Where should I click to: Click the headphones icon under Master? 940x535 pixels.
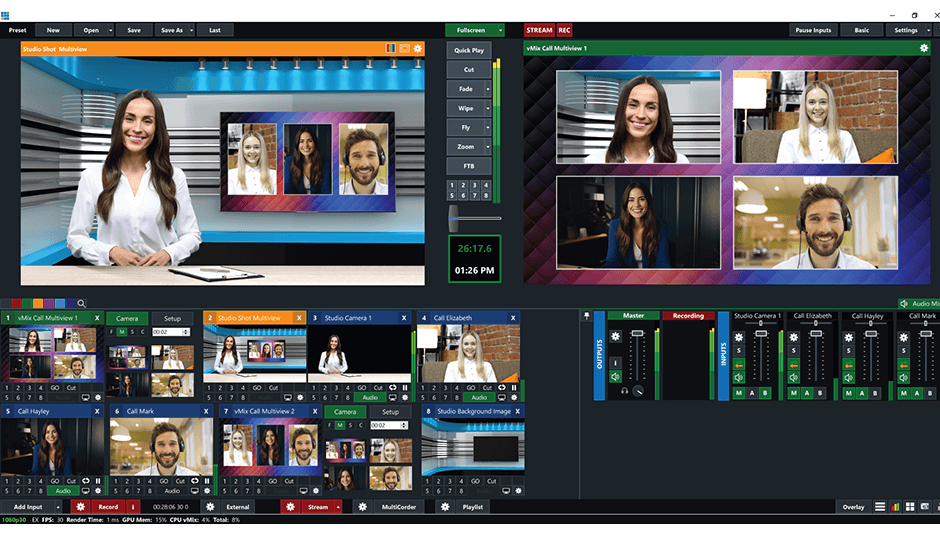tap(624, 391)
